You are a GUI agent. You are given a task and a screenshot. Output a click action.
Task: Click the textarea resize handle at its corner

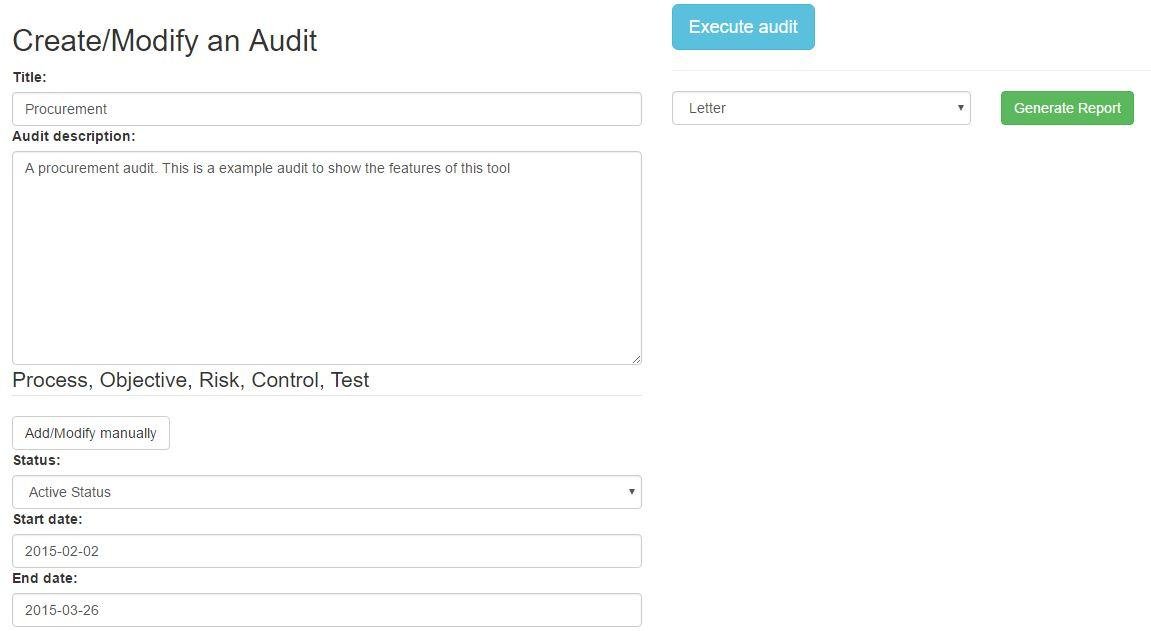pyautogui.click(x=637, y=359)
